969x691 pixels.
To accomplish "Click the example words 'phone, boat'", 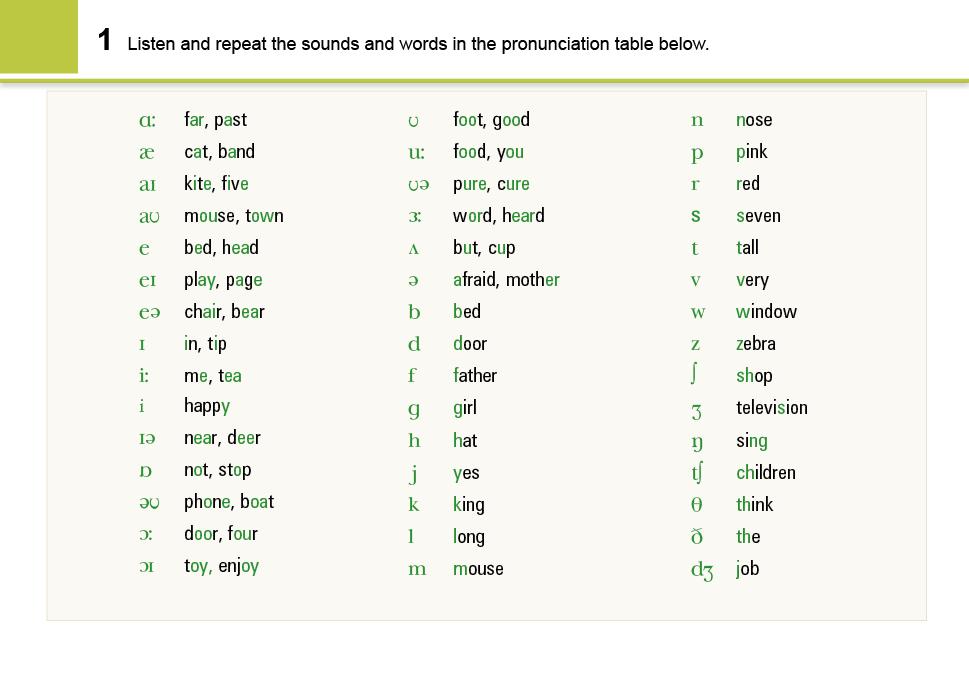I will (228, 502).
